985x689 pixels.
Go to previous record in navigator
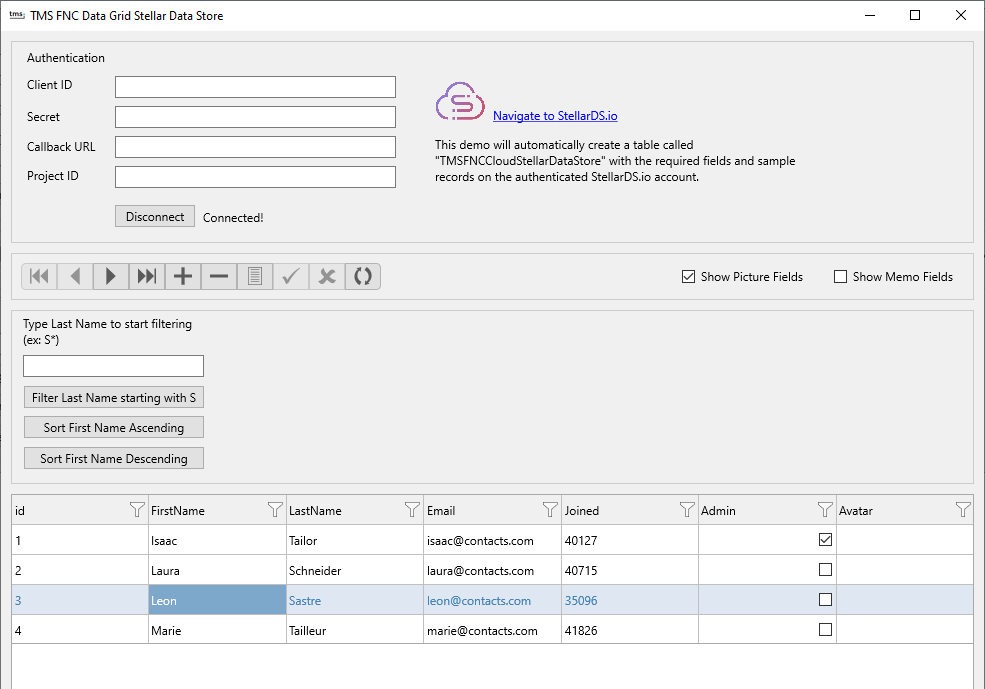(75, 276)
